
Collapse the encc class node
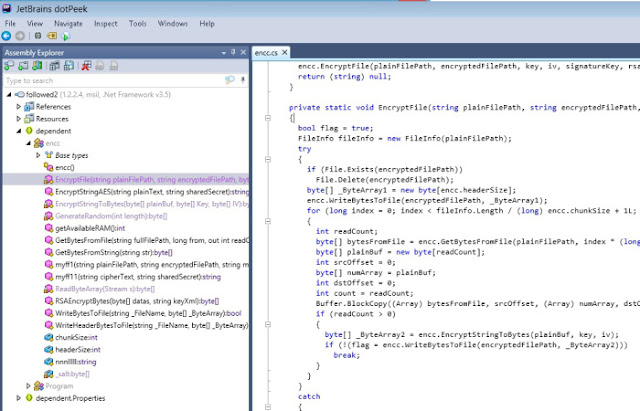pos(28,143)
